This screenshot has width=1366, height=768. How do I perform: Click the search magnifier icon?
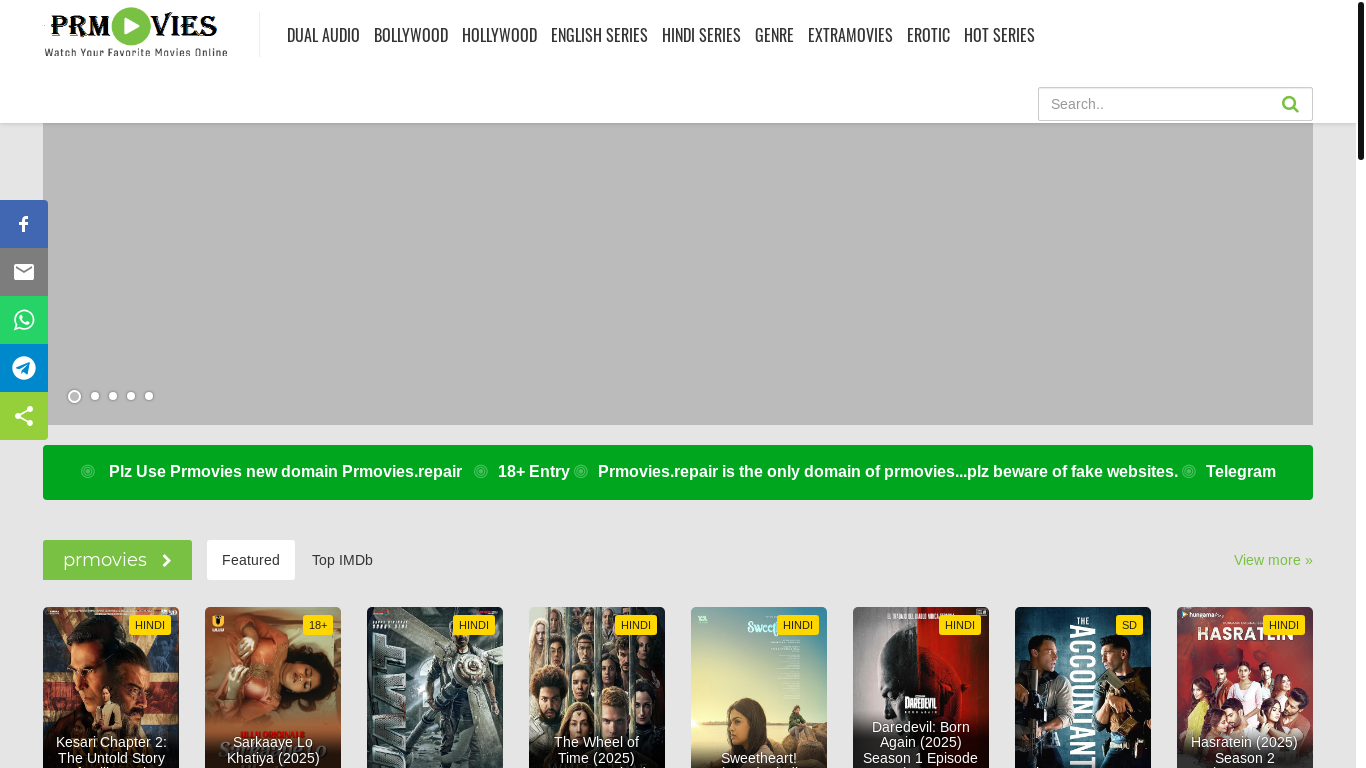[1290, 104]
